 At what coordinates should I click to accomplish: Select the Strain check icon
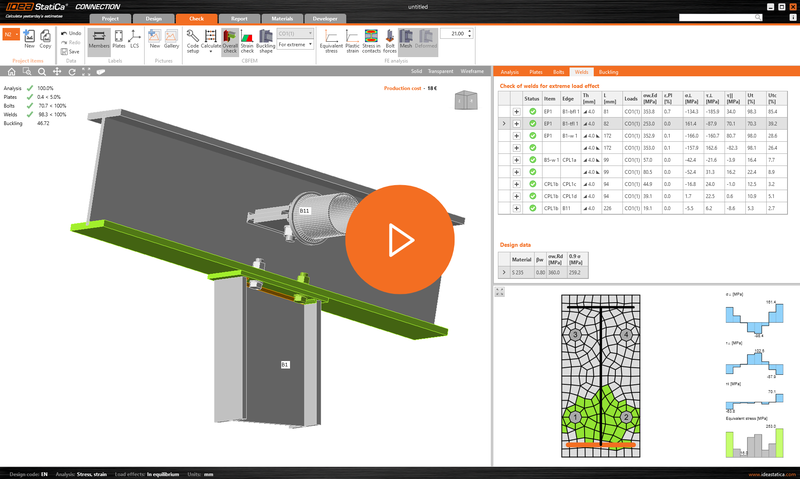pyautogui.click(x=249, y=39)
